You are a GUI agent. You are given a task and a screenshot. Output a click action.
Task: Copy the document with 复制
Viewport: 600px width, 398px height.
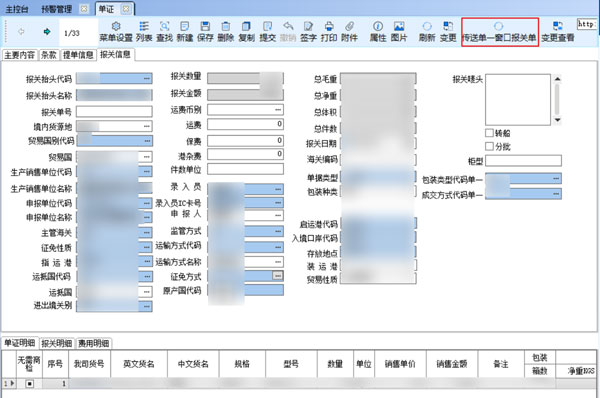pos(246,31)
